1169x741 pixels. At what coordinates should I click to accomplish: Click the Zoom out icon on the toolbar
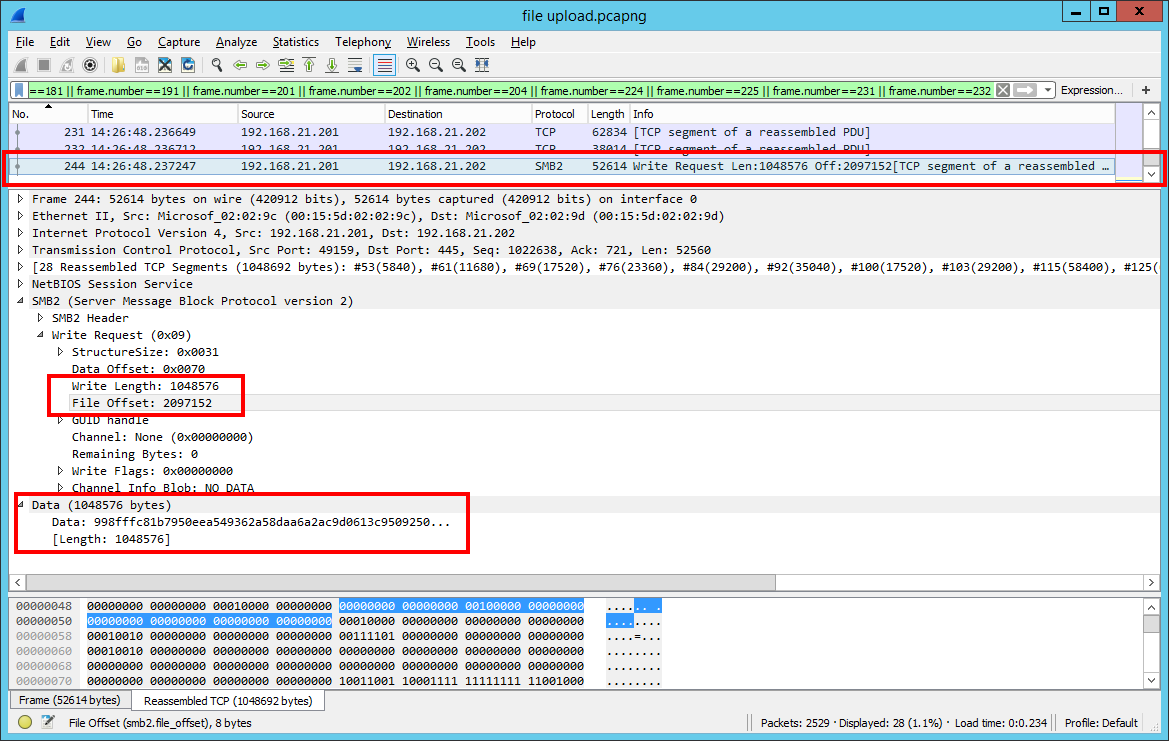pos(435,66)
